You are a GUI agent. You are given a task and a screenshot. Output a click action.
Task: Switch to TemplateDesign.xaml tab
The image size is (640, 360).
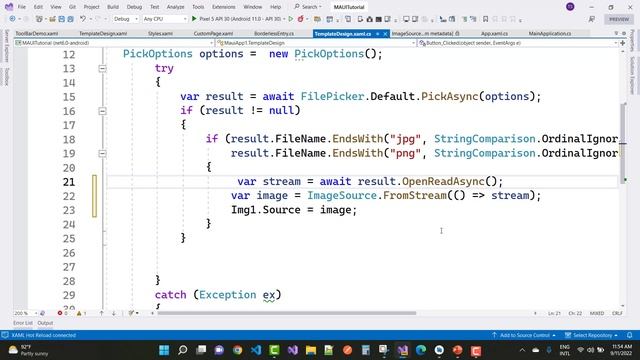coord(103,33)
